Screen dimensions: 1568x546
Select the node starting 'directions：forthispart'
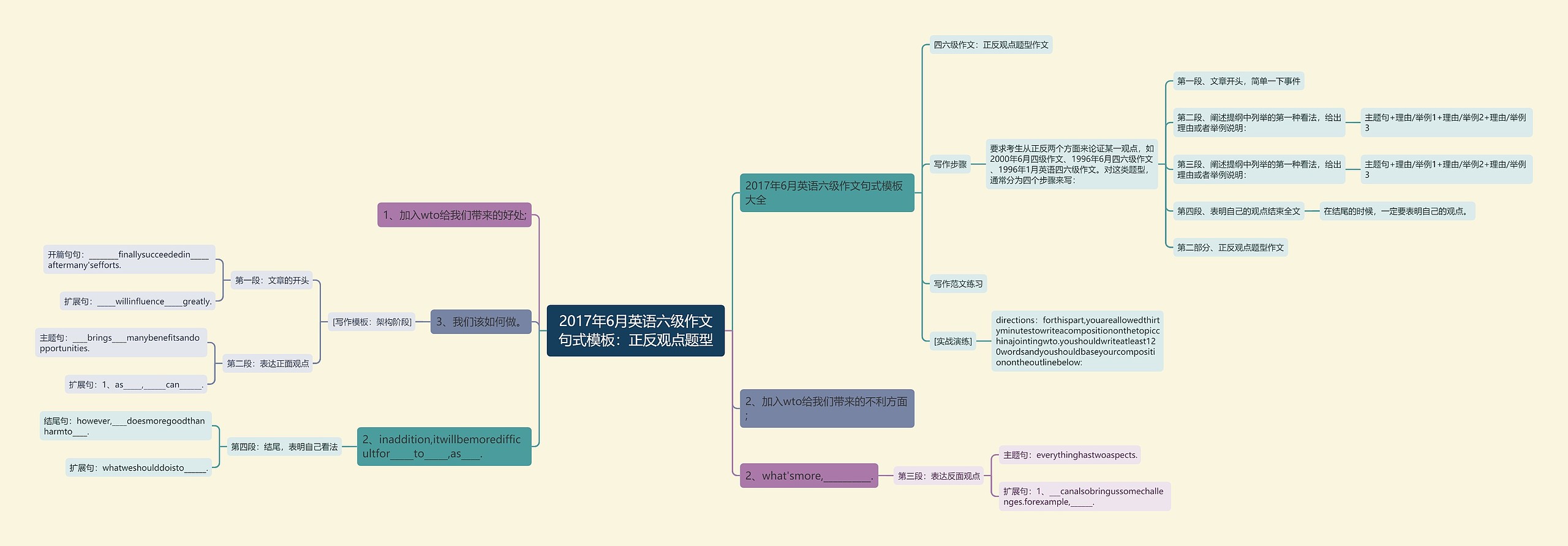[x=1077, y=341]
